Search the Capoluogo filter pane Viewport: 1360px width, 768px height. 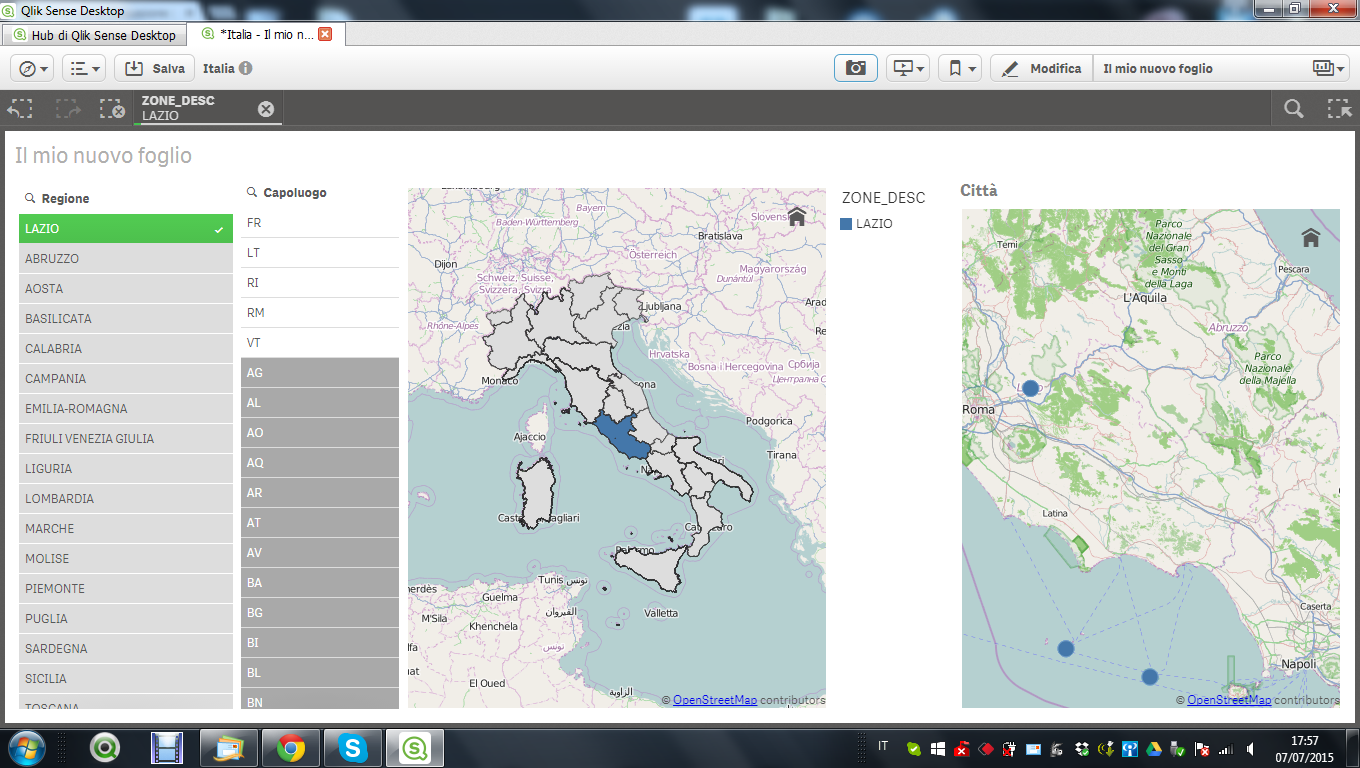pyautogui.click(x=252, y=193)
